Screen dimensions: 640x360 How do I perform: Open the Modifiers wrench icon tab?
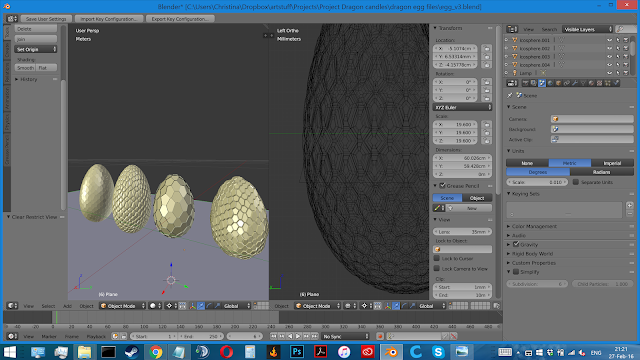click(x=575, y=83)
